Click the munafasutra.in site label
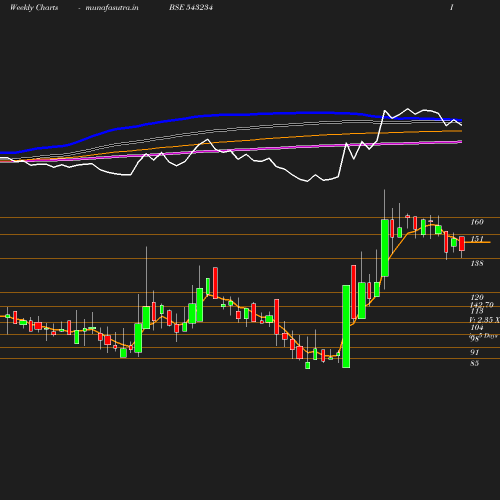This screenshot has height=500, width=500. coord(112,7)
